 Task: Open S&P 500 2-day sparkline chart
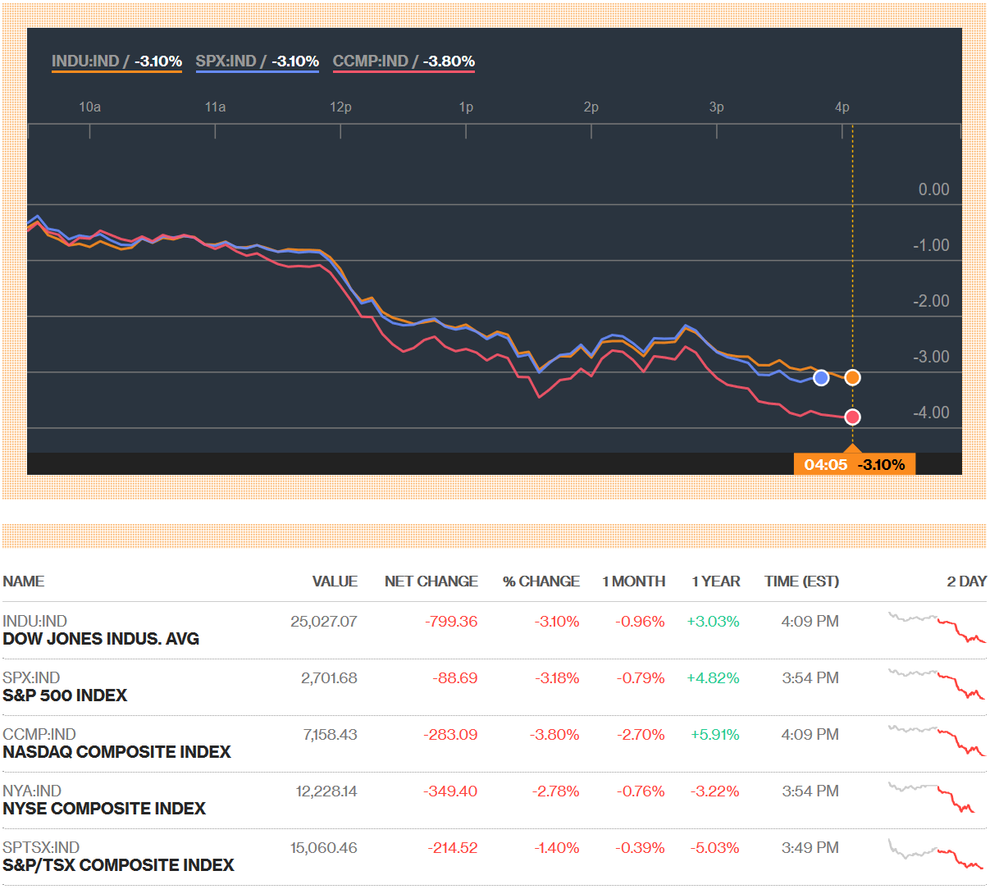937,684
